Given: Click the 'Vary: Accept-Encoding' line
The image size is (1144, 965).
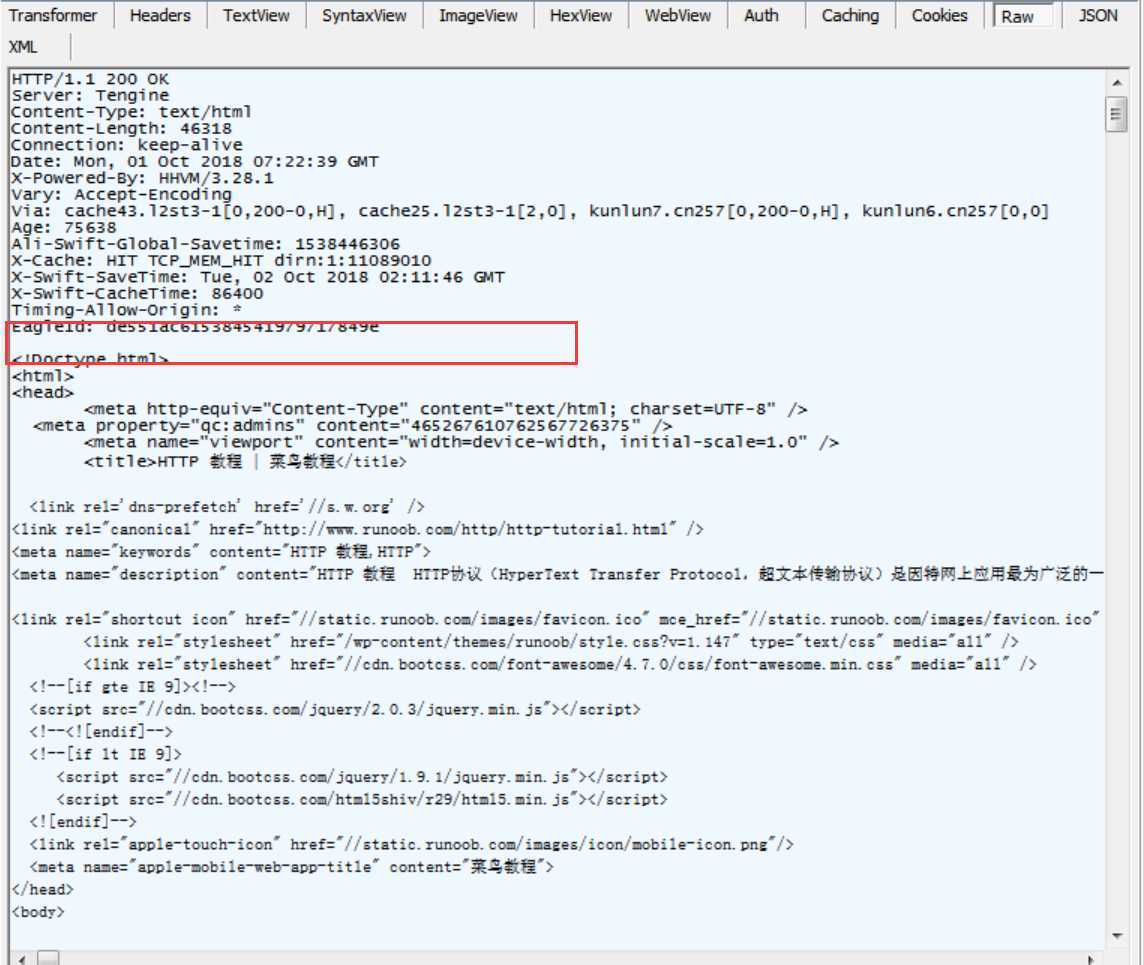Looking at the screenshot, I should (122, 194).
